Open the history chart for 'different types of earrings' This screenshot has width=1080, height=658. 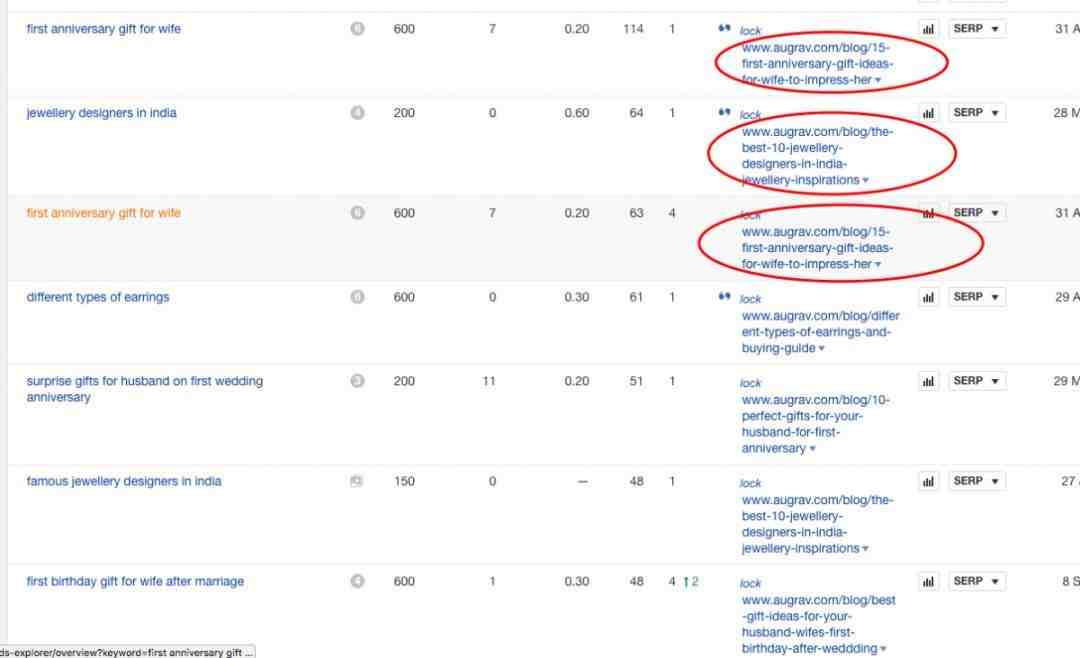click(928, 298)
